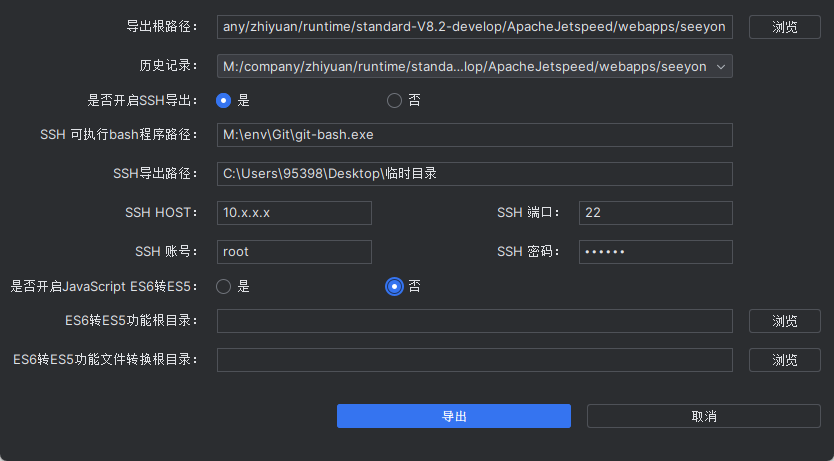This screenshot has width=834, height=461.
Task: Open the 历史记录 history path combo box
Action: [464, 67]
